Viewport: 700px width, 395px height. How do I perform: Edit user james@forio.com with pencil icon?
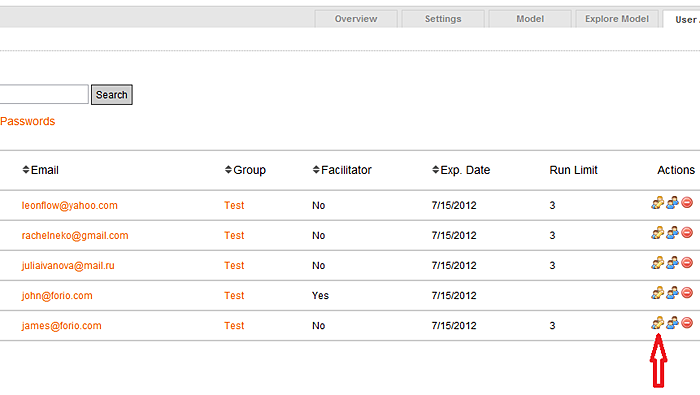click(x=657, y=323)
